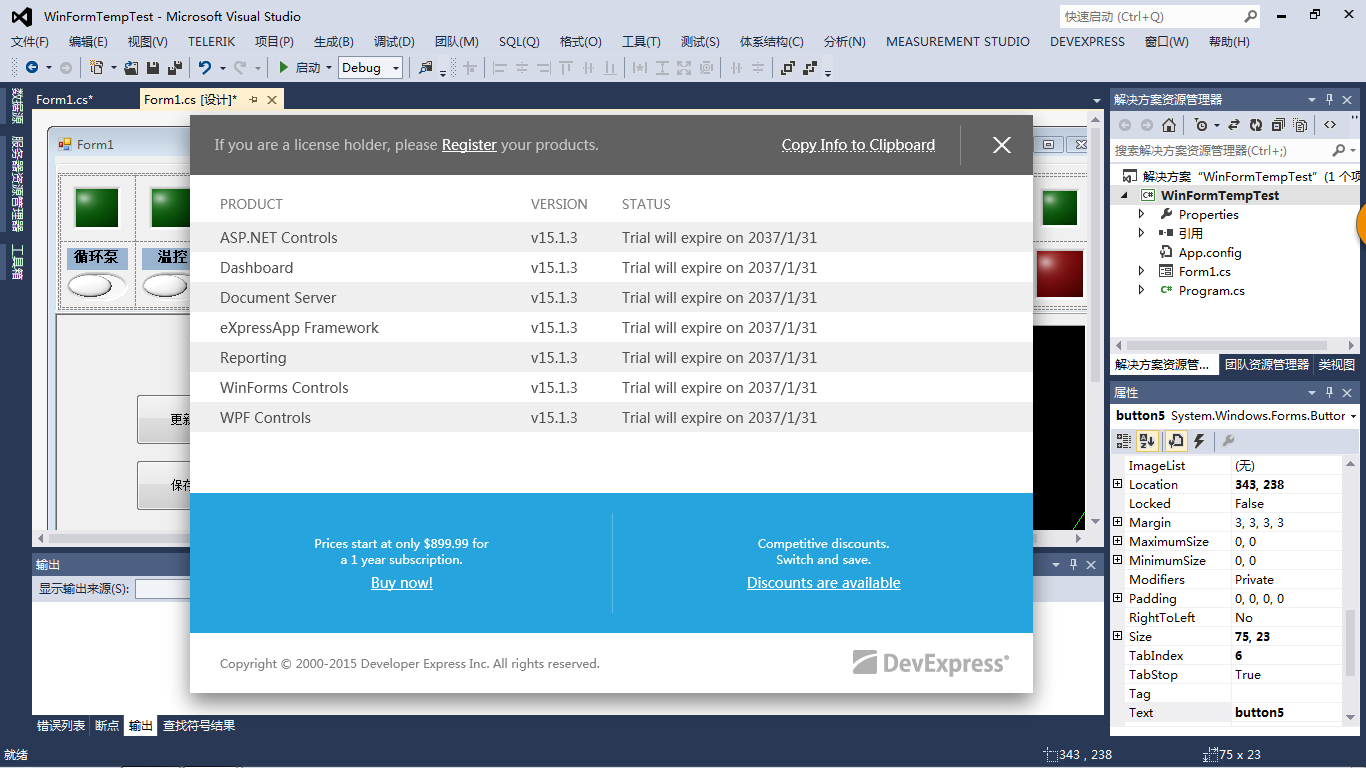Image resolution: width=1366 pixels, height=768 pixels.
Task: Open the Debug configuration dropdown
Action: pos(370,68)
